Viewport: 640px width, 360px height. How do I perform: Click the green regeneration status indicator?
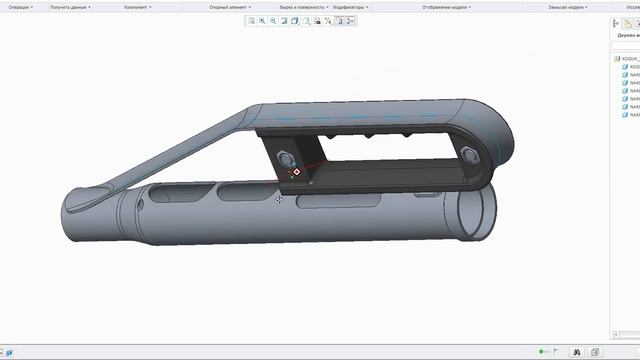coord(541,351)
